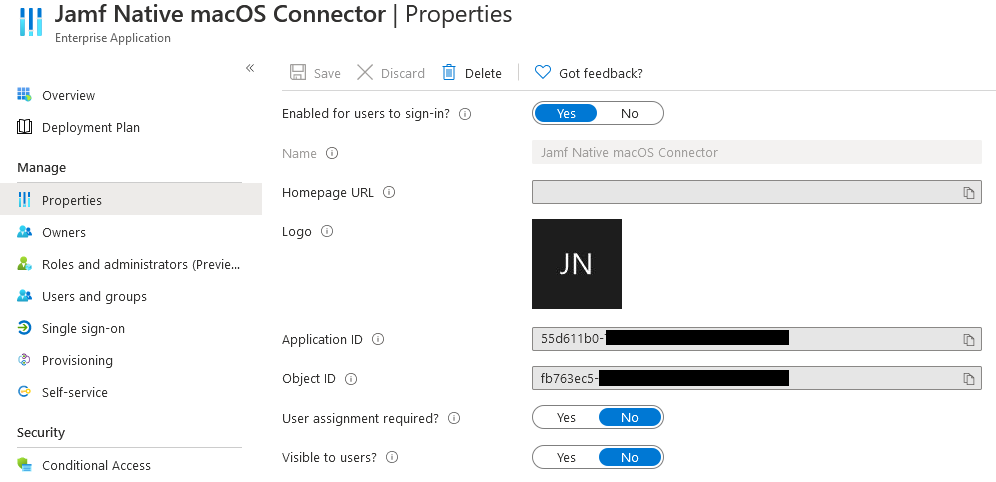Click info icon next to Name
Image resolution: width=996 pixels, height=482 pixels.
[x=332, y=153]
